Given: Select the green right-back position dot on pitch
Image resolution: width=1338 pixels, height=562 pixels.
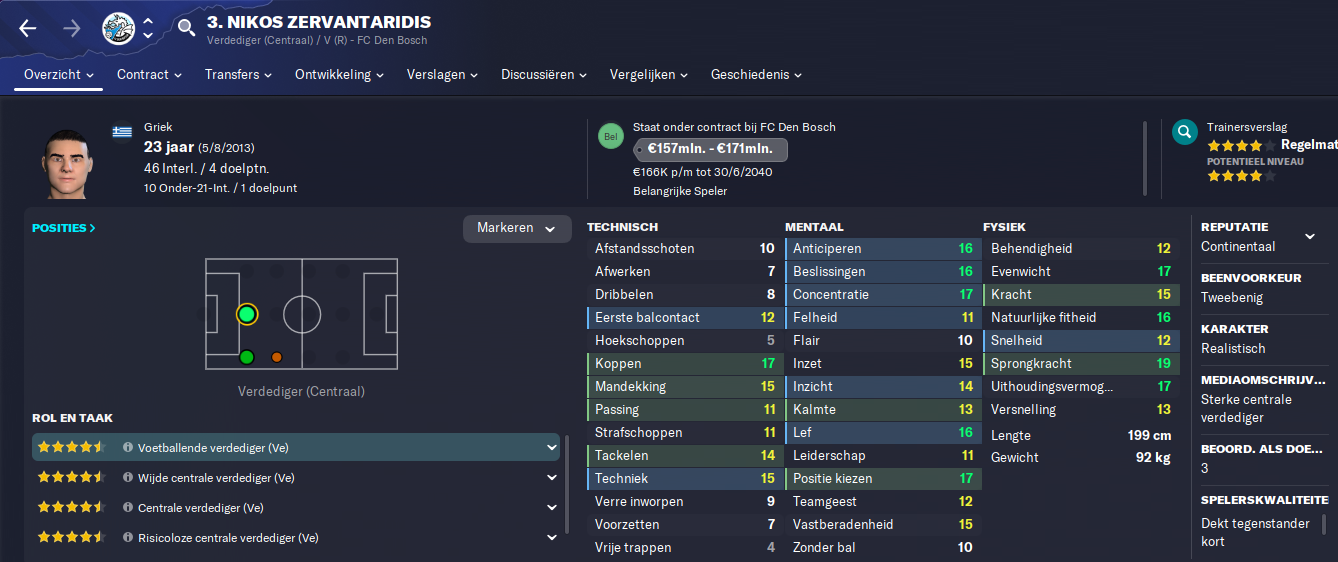Looking at the screenshot, I should point(247,357).
